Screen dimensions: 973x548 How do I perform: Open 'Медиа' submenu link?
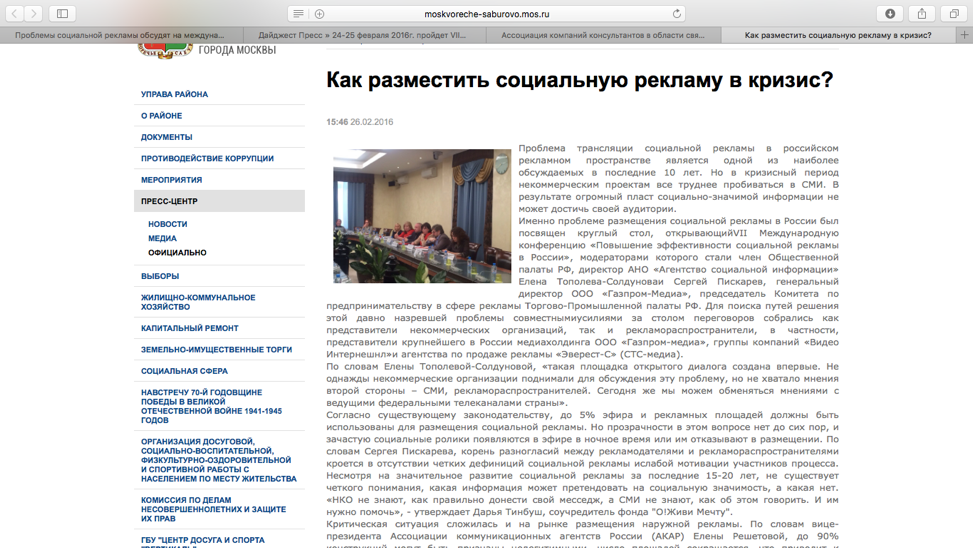162,238
